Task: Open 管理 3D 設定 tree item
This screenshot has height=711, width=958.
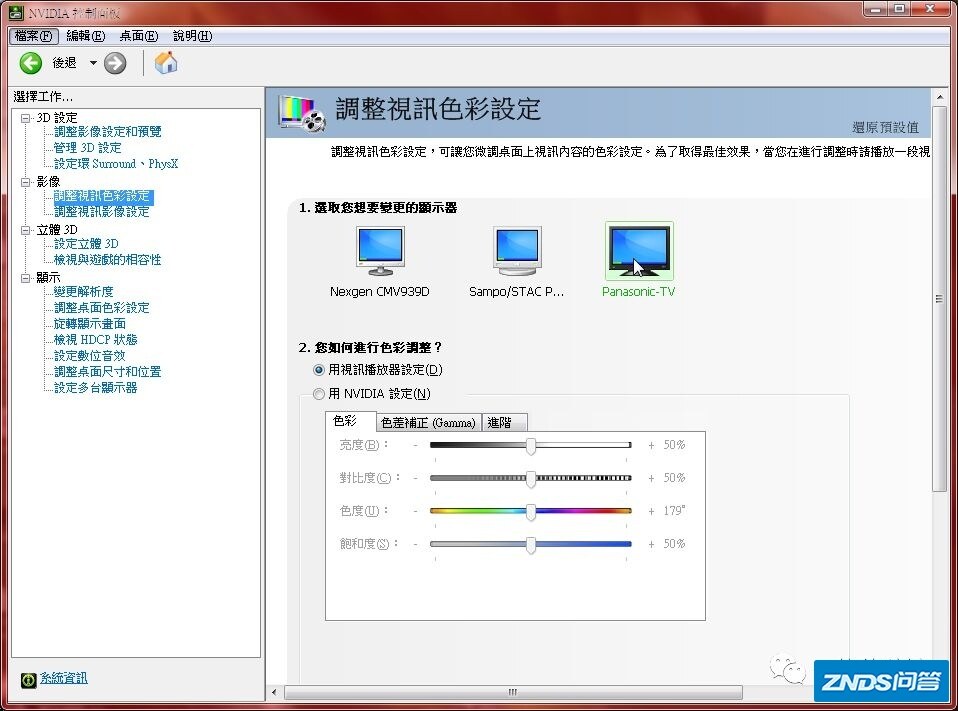Action: coord(87,148)
